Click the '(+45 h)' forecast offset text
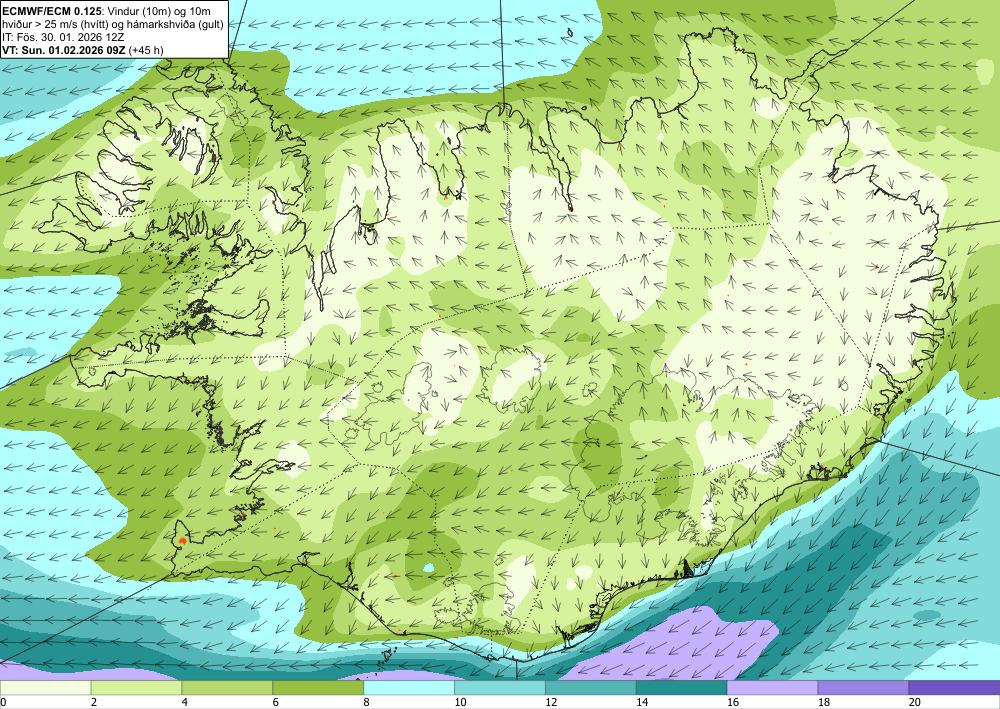Image resolution: width=1000 pixels, height=709 pixels. (x=146, y=50)
